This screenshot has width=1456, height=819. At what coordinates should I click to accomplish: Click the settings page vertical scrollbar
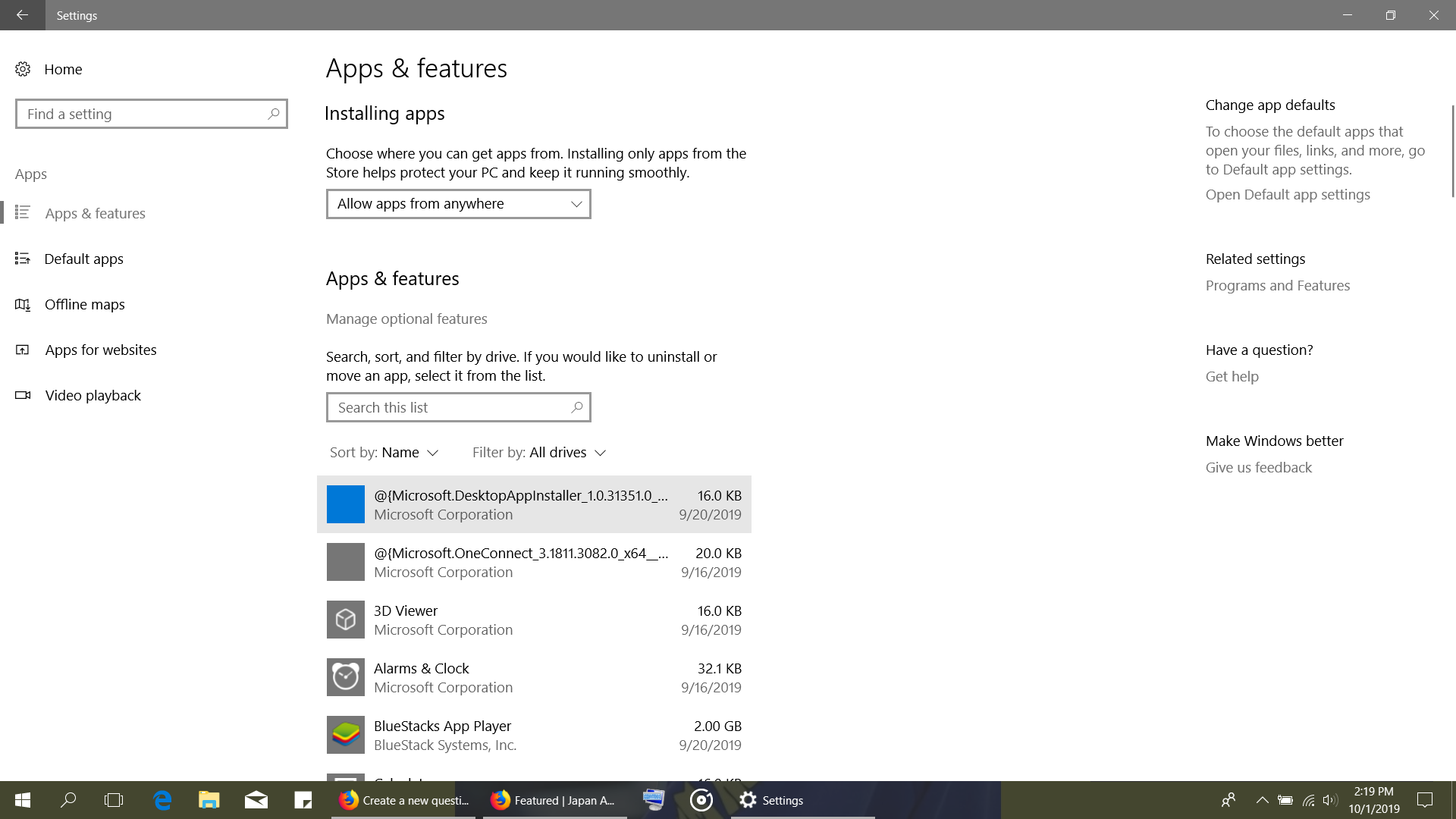click(x=1452, y=152)
